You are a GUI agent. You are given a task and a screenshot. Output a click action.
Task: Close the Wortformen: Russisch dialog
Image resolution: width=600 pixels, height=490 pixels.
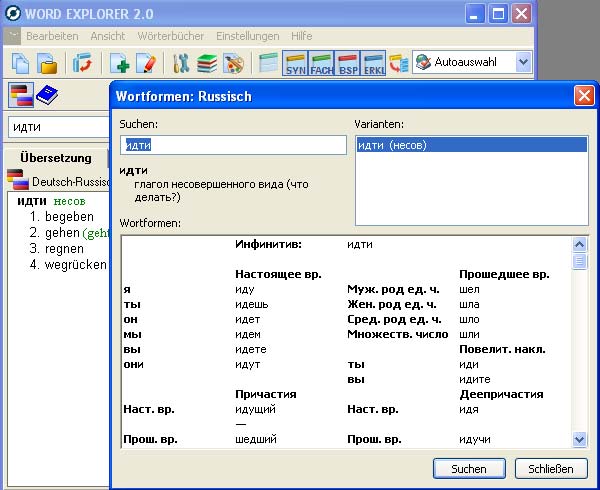pos(584,96)
